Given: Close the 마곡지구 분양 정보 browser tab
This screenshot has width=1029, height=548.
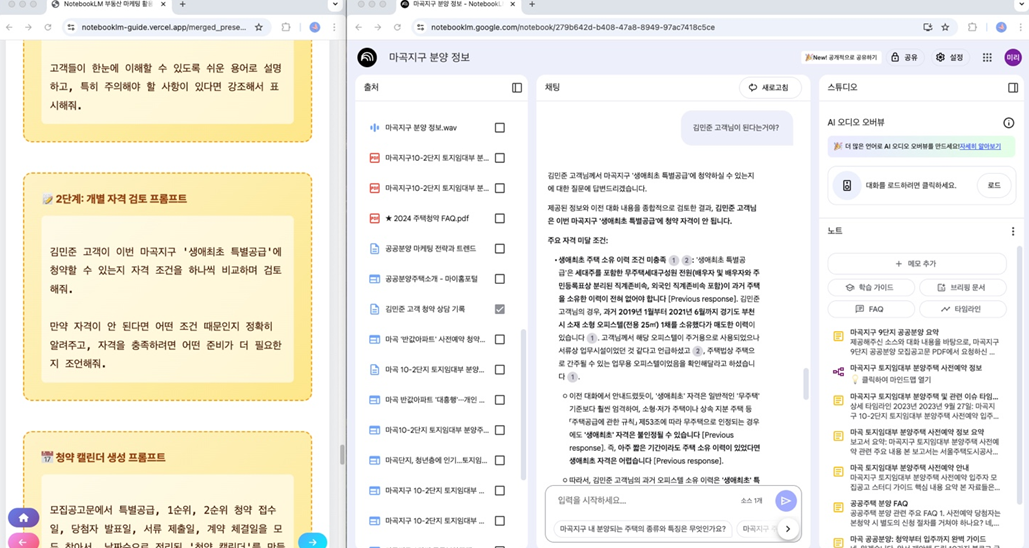Looking at the screenshot, I should 512,4.
